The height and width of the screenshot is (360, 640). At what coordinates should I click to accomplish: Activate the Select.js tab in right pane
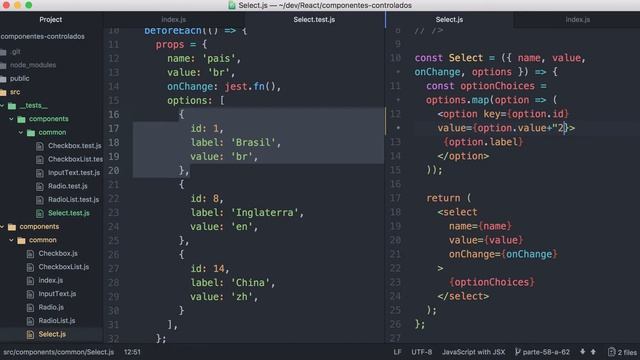[449, 20]
